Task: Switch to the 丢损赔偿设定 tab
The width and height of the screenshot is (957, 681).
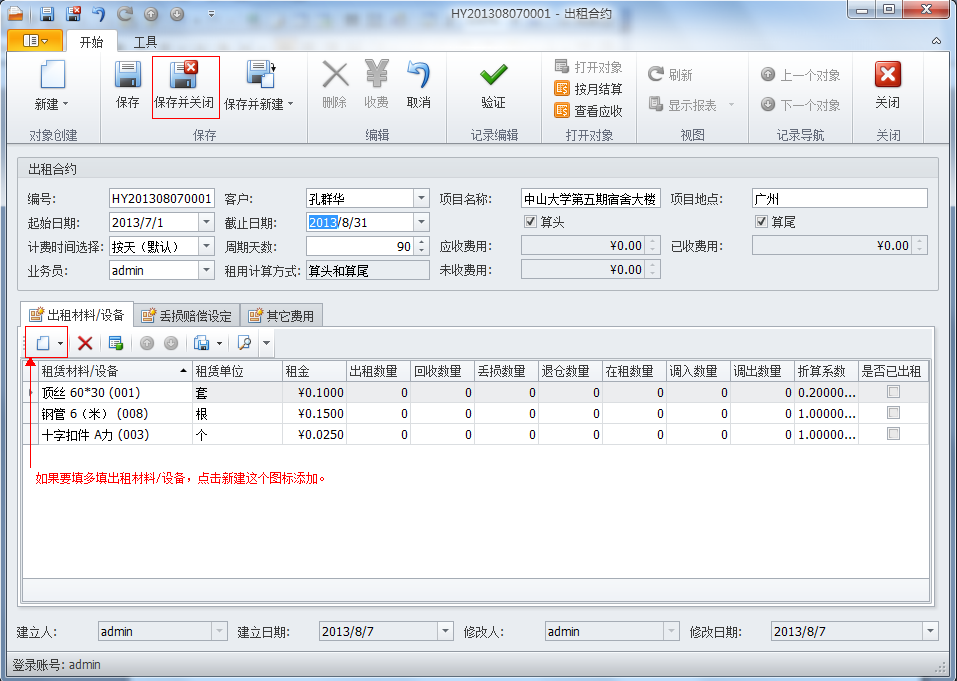Action: (x=187, y=315)
